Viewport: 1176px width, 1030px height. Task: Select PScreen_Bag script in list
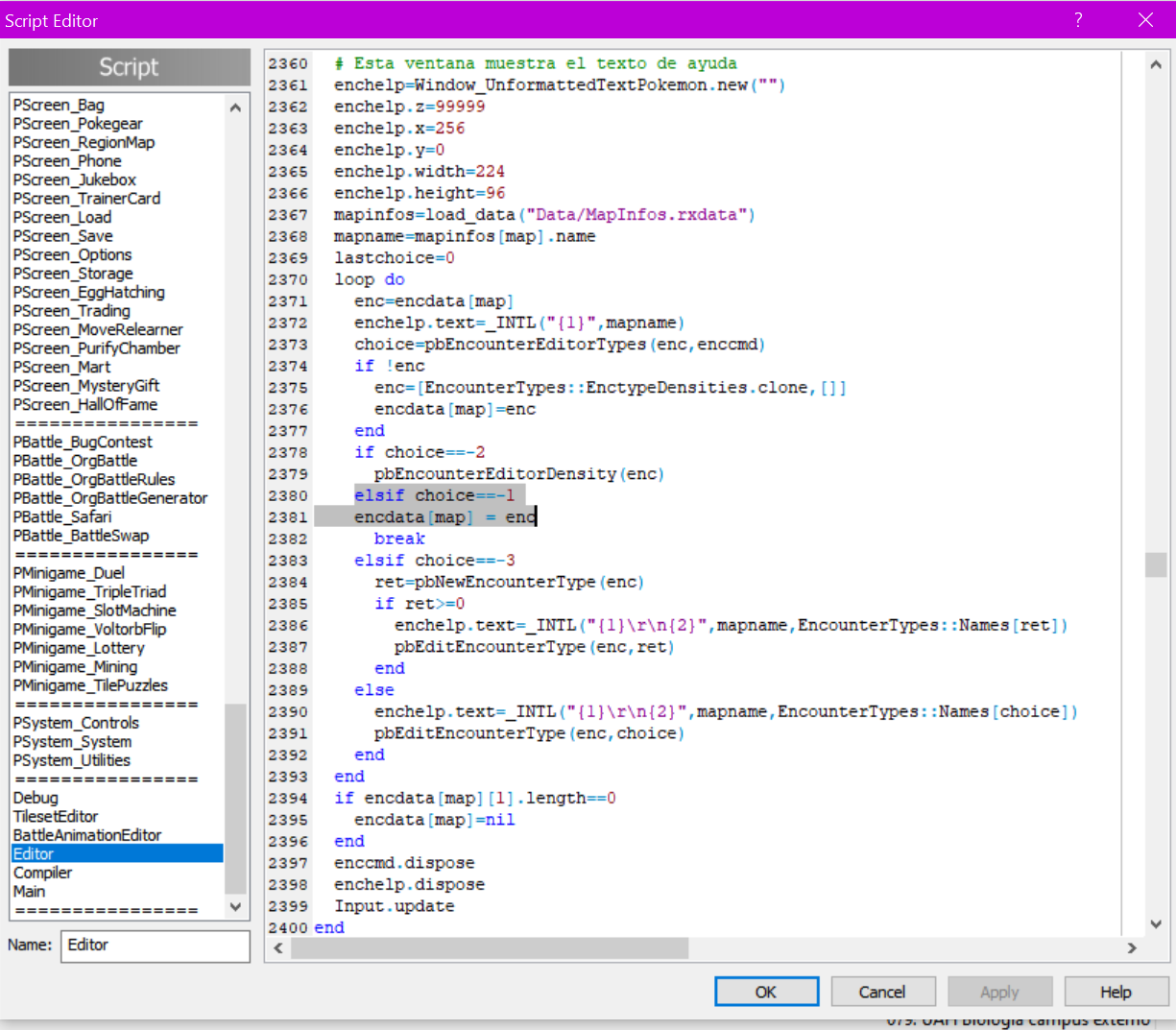click(59, 105)
